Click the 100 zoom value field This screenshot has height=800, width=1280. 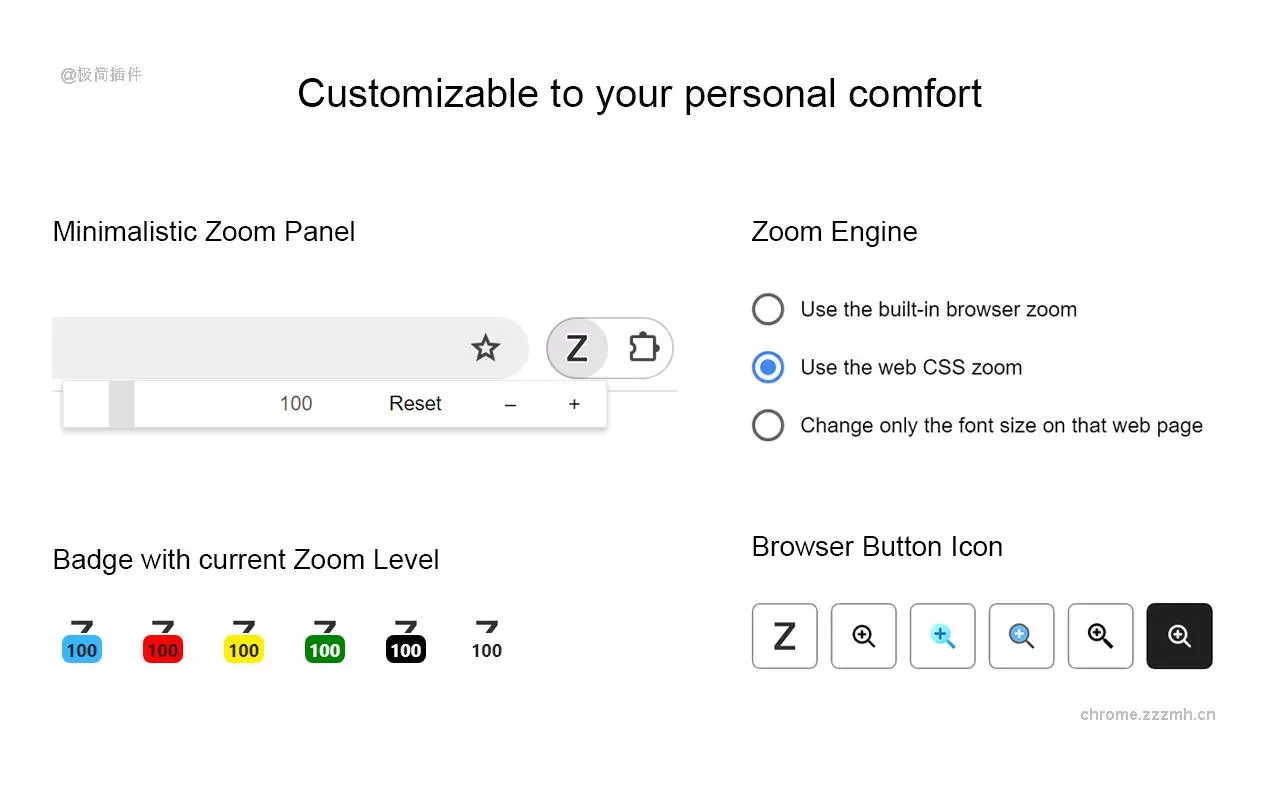(296, 404)
